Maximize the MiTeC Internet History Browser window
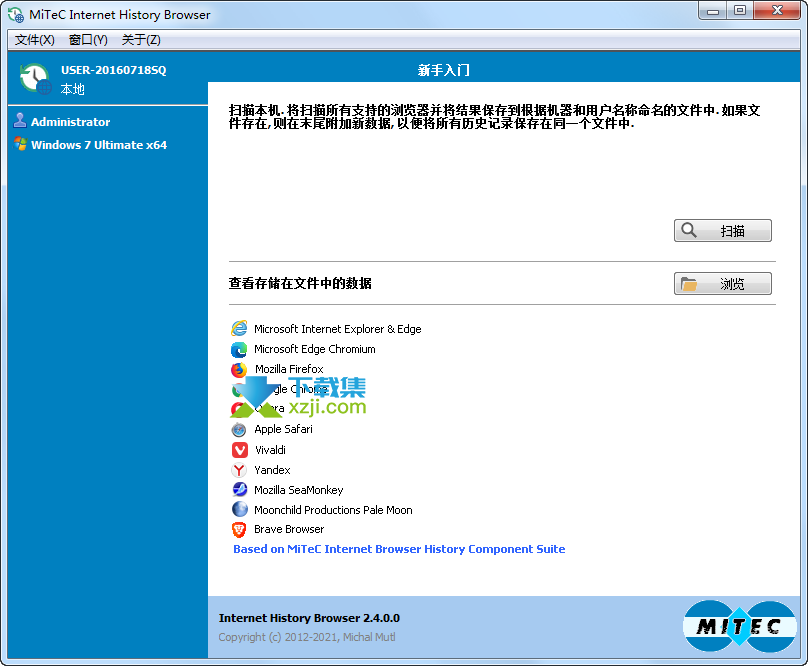The image size is (808, 666). pos(740,11)
